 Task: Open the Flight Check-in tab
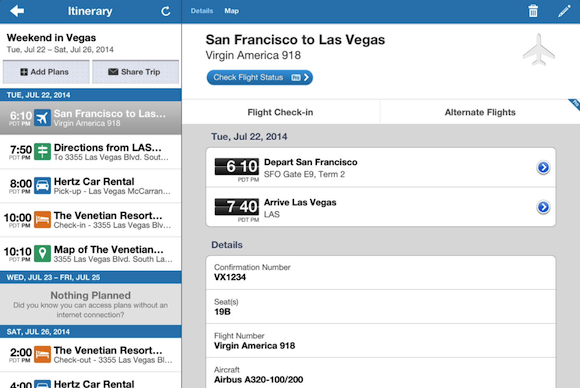pos(281,112)
